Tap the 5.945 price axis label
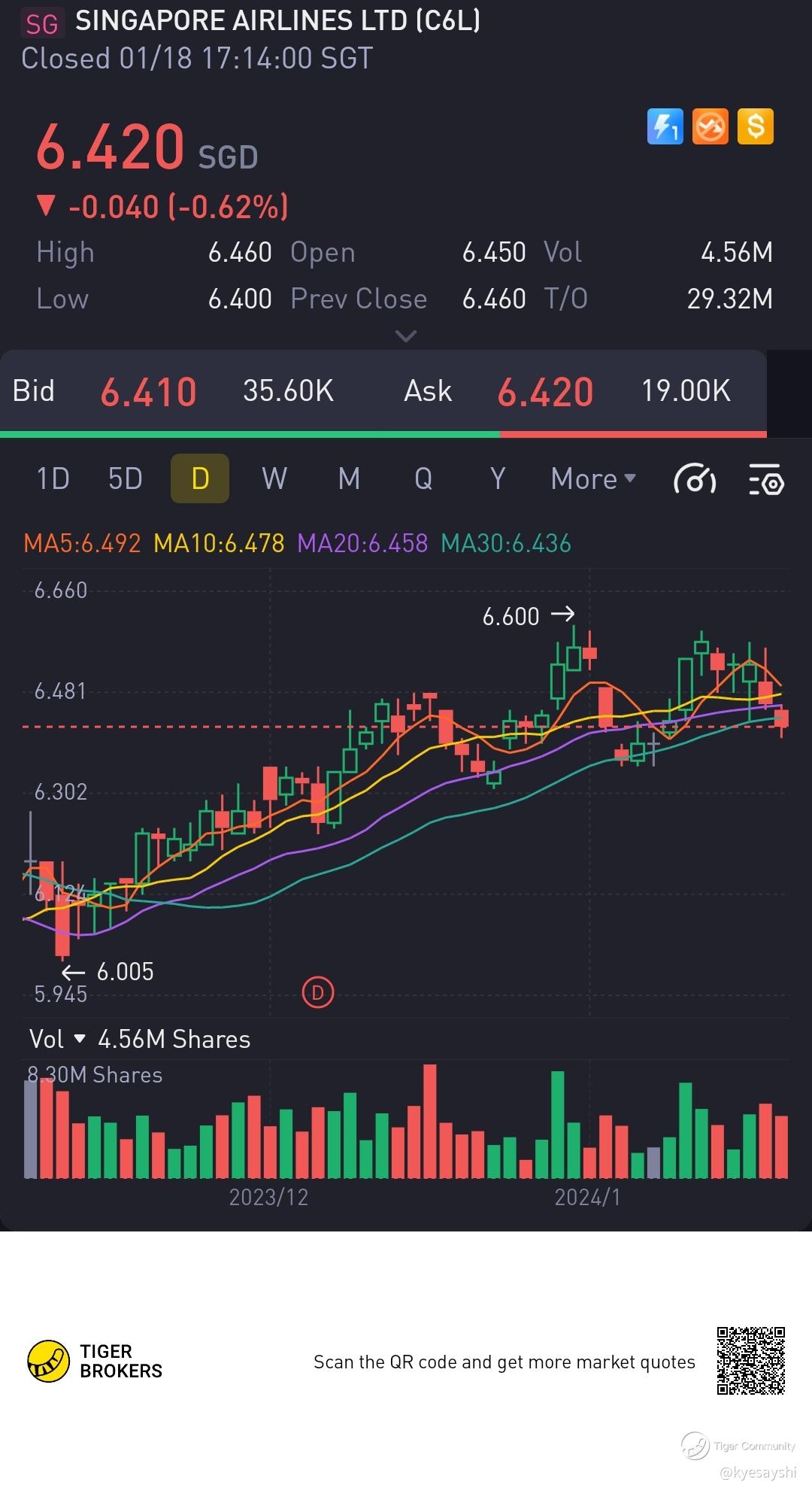Screen dimensions: 812x1491 pyautogui.click(x=61, y=995)
